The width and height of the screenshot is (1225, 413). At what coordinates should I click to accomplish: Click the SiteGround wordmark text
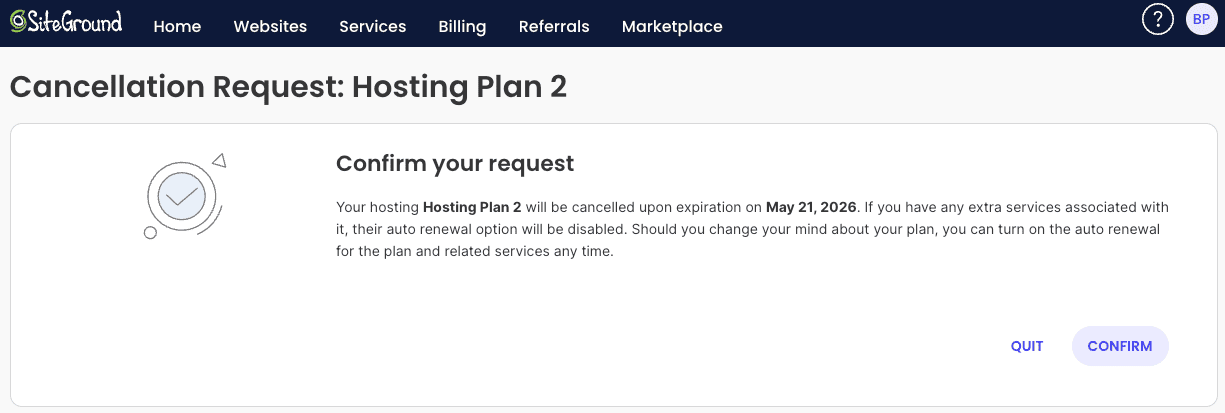(75, 22)
